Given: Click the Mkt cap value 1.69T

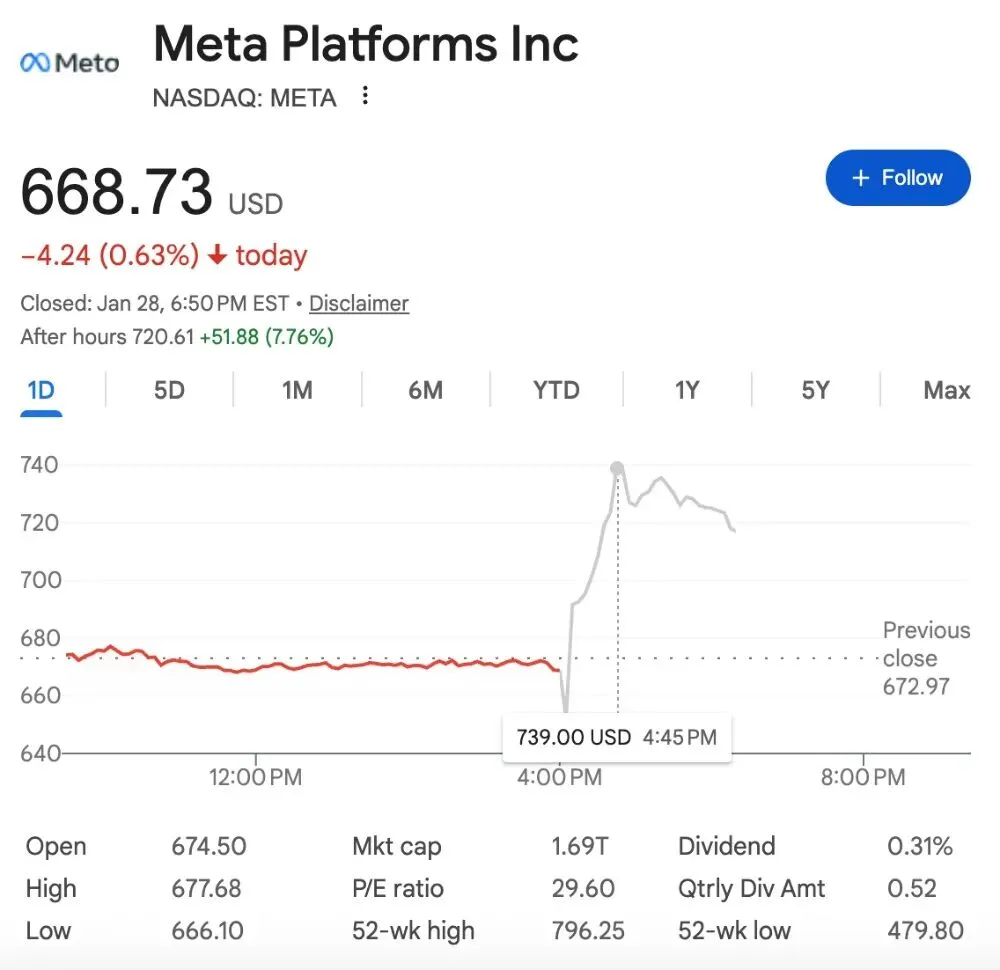Looking at the screenshot, I should coord(579,846).
